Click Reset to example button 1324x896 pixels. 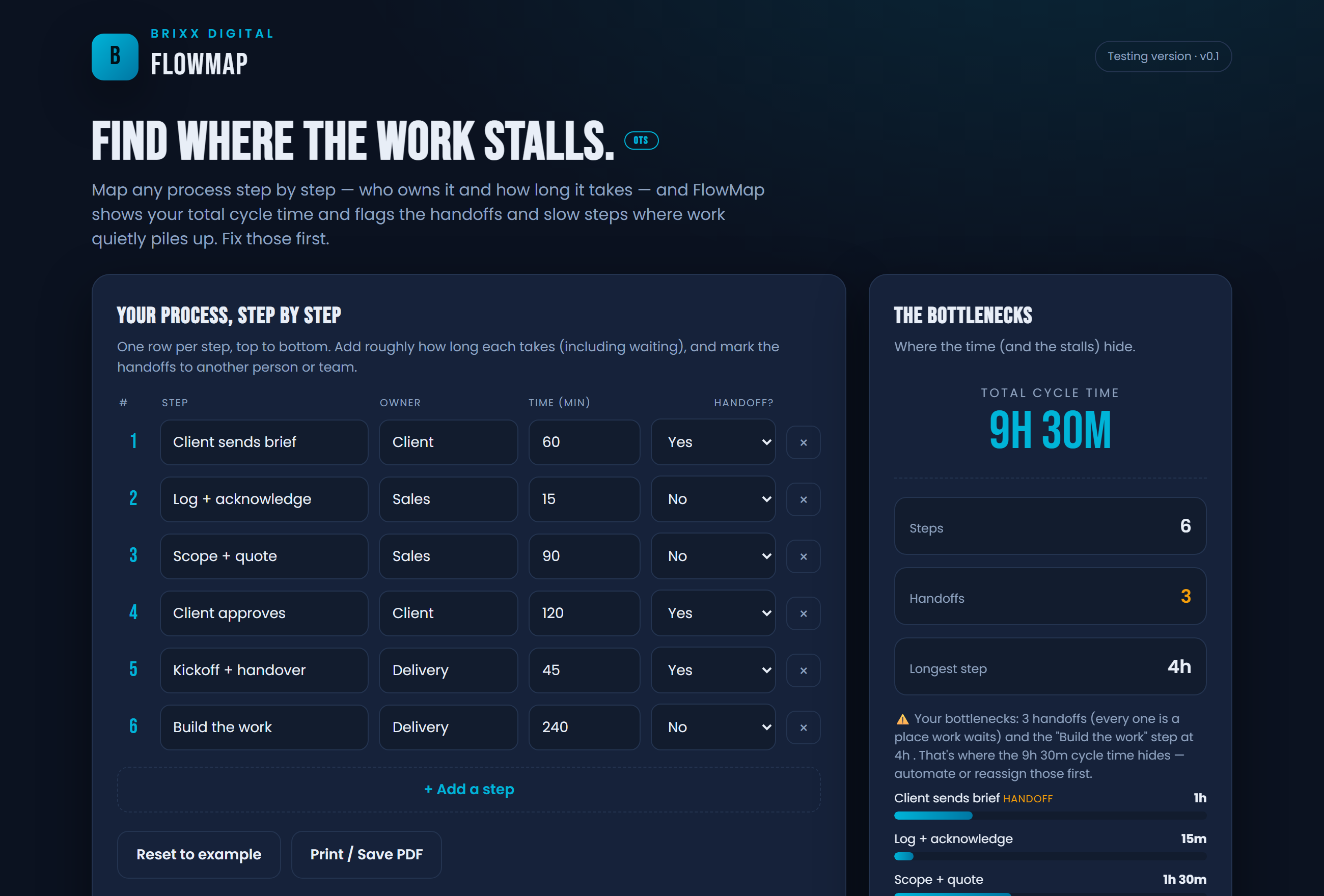198,854
